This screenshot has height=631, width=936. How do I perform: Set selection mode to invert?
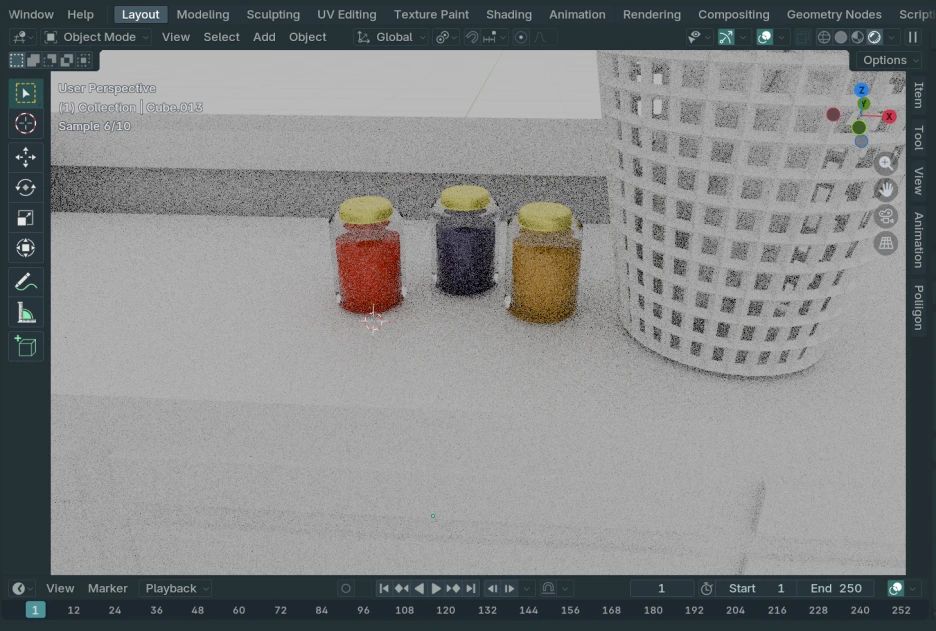coord(67,60)
